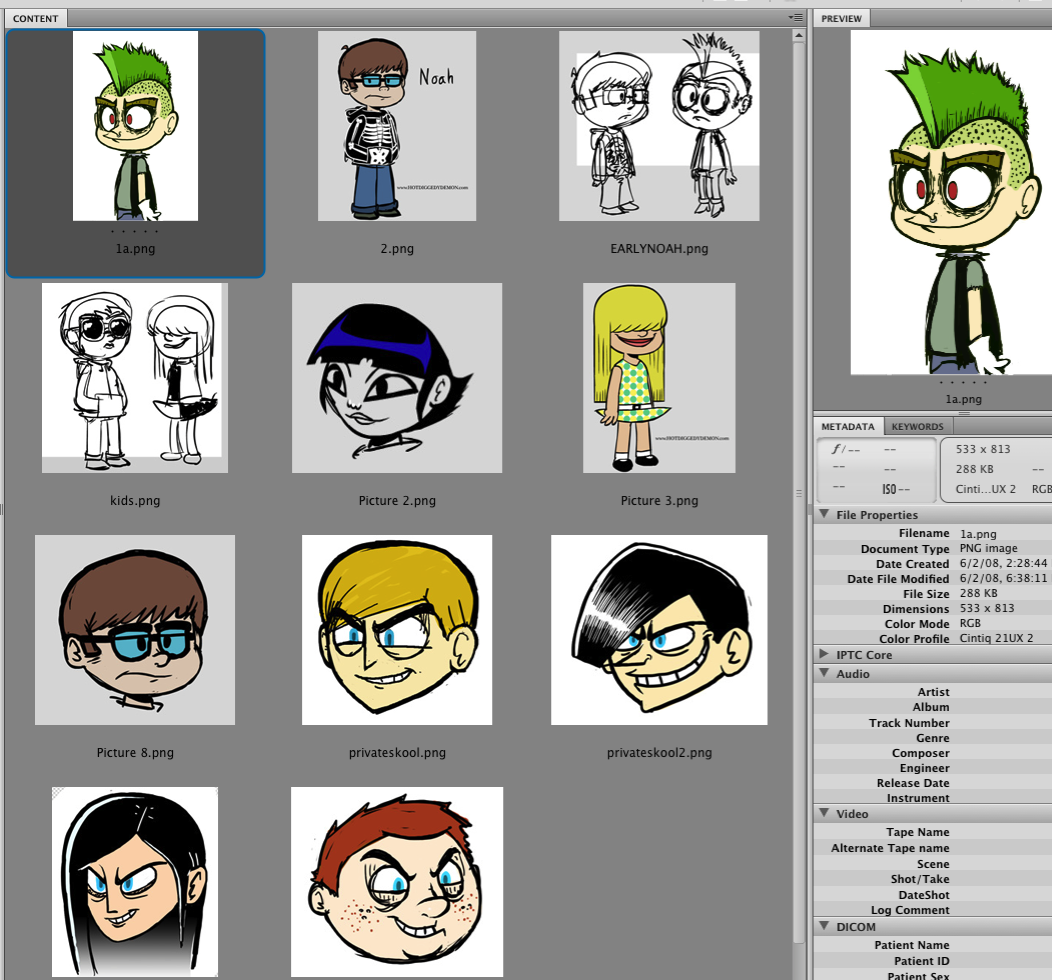
Task: Expand the IPTC Core section
Action: (x=824, y=653)
